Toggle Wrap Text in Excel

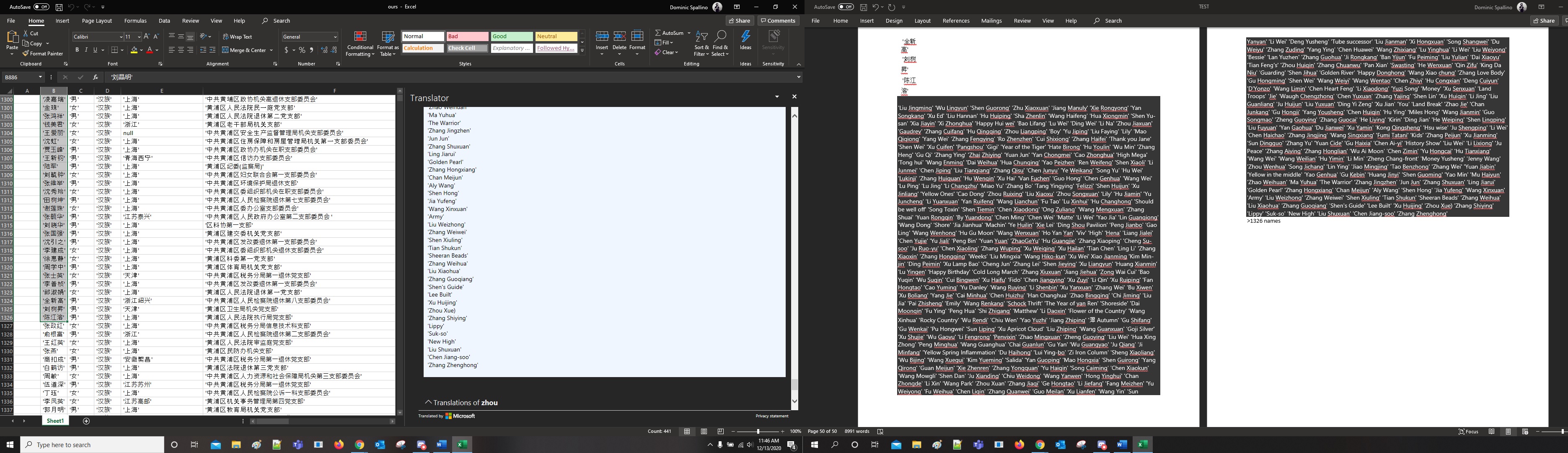point(238,36)
